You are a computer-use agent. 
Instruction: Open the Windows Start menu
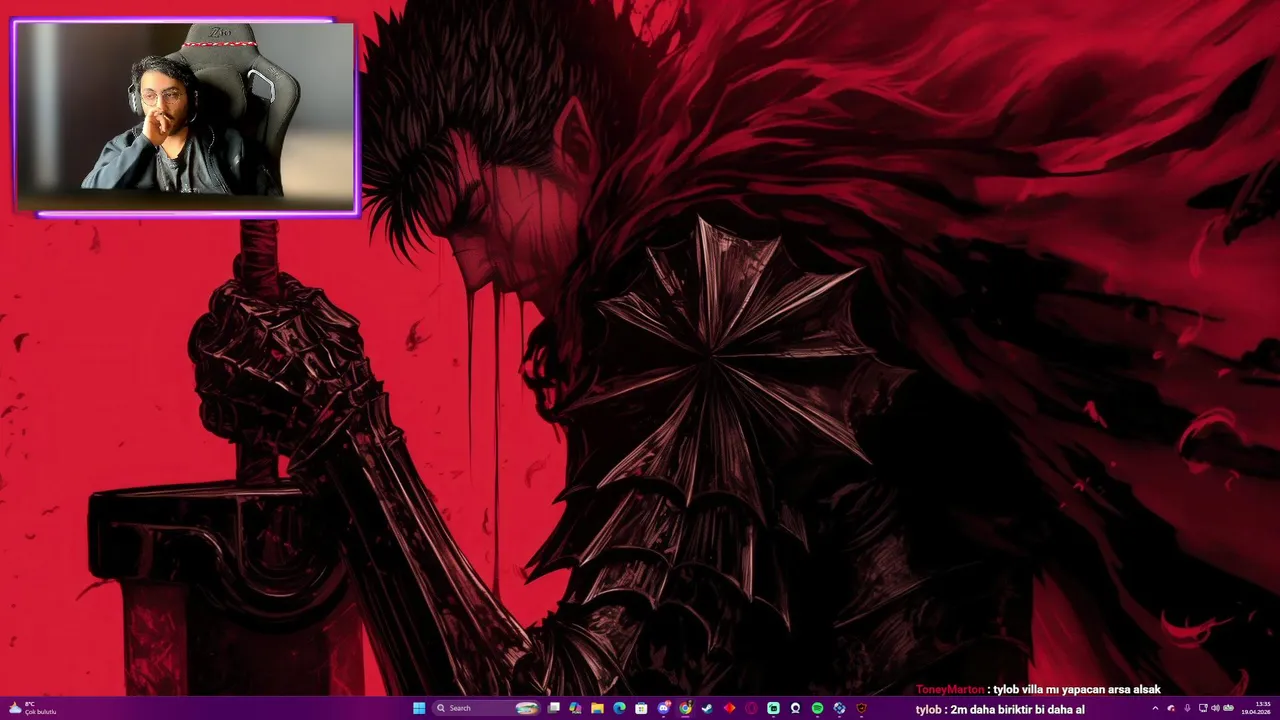pos(419,708)
